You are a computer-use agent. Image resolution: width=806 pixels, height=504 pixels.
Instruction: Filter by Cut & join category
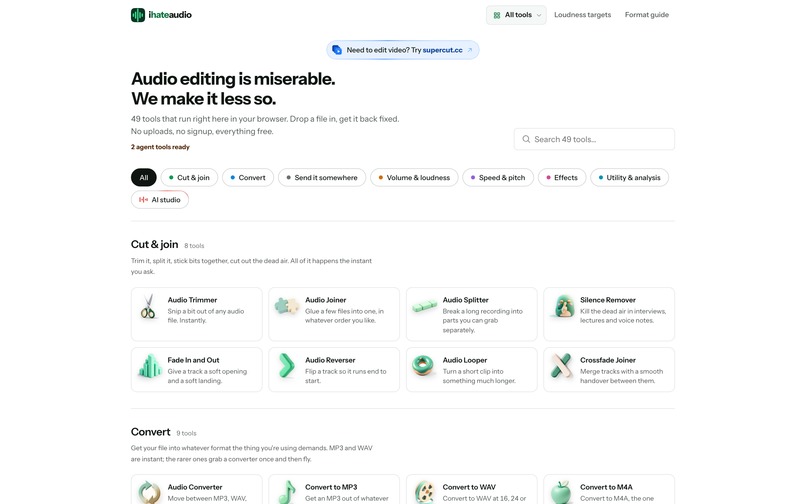click(189, 177)
